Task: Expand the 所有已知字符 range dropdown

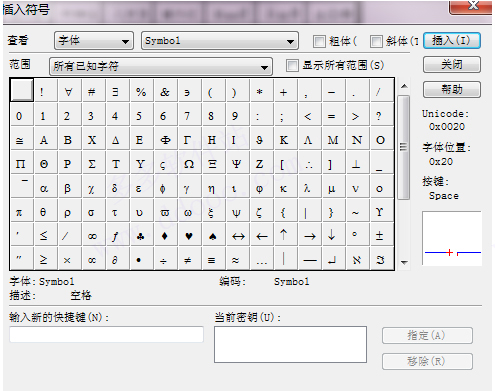Action: tap(161, 66)
